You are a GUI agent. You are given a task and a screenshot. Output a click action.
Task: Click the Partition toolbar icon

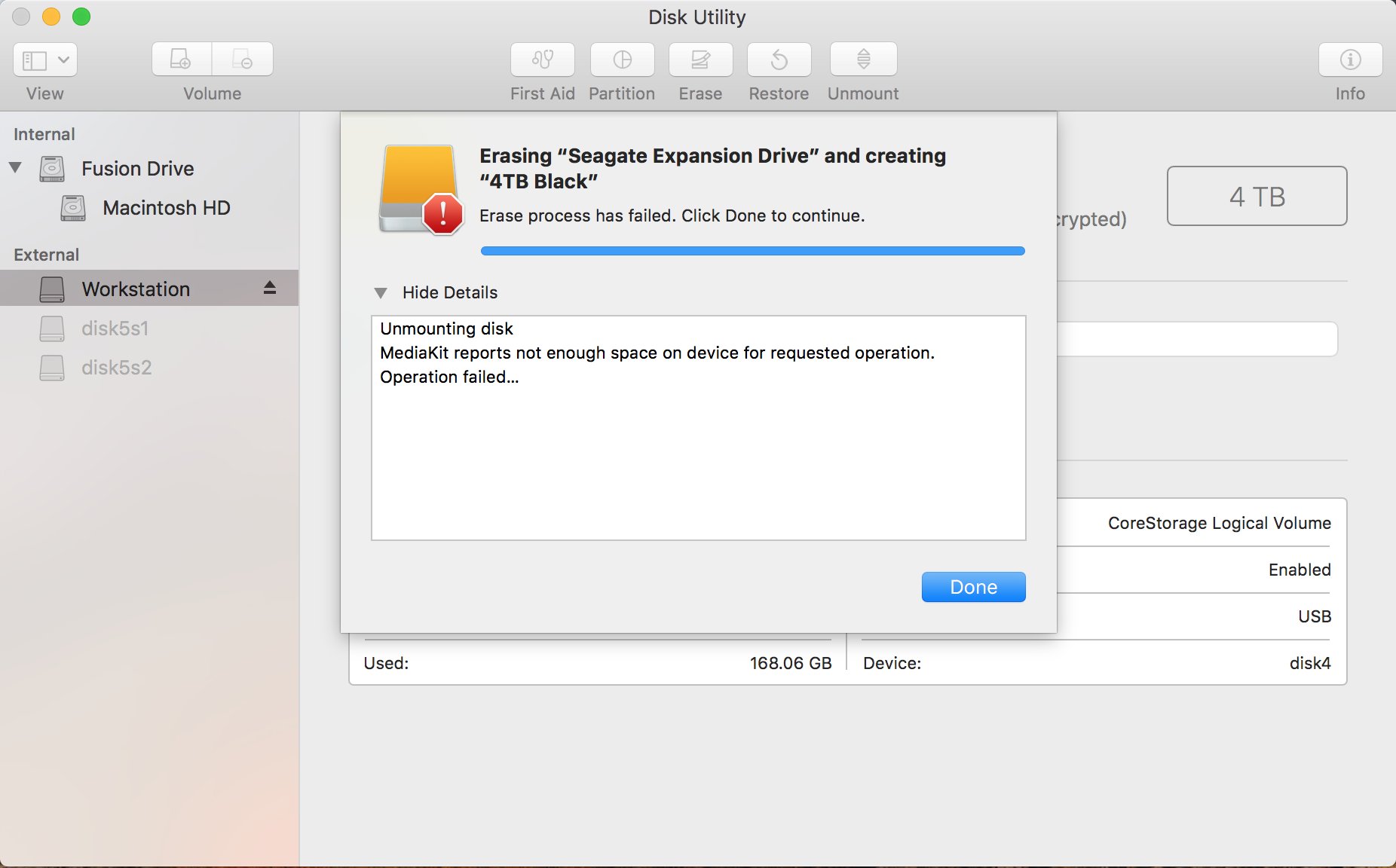623,60
